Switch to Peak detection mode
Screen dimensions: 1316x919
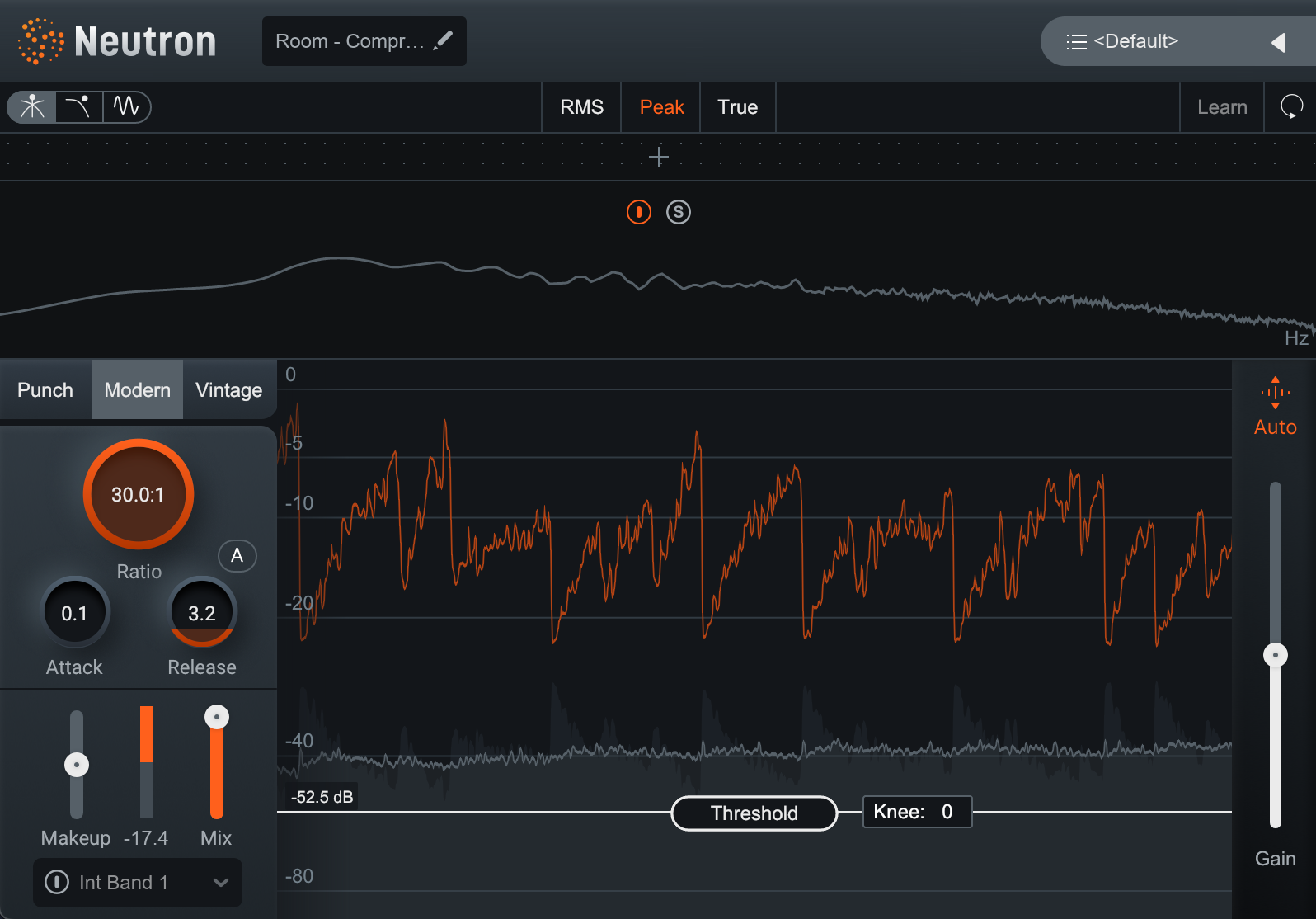(x=661, y=107)
